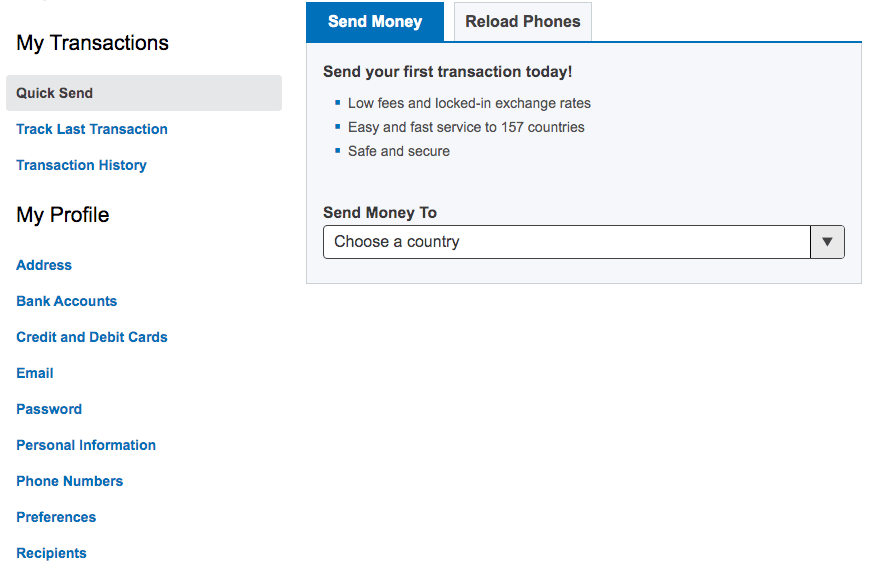
Task: Click the Send Money To label
Action: 380,212
